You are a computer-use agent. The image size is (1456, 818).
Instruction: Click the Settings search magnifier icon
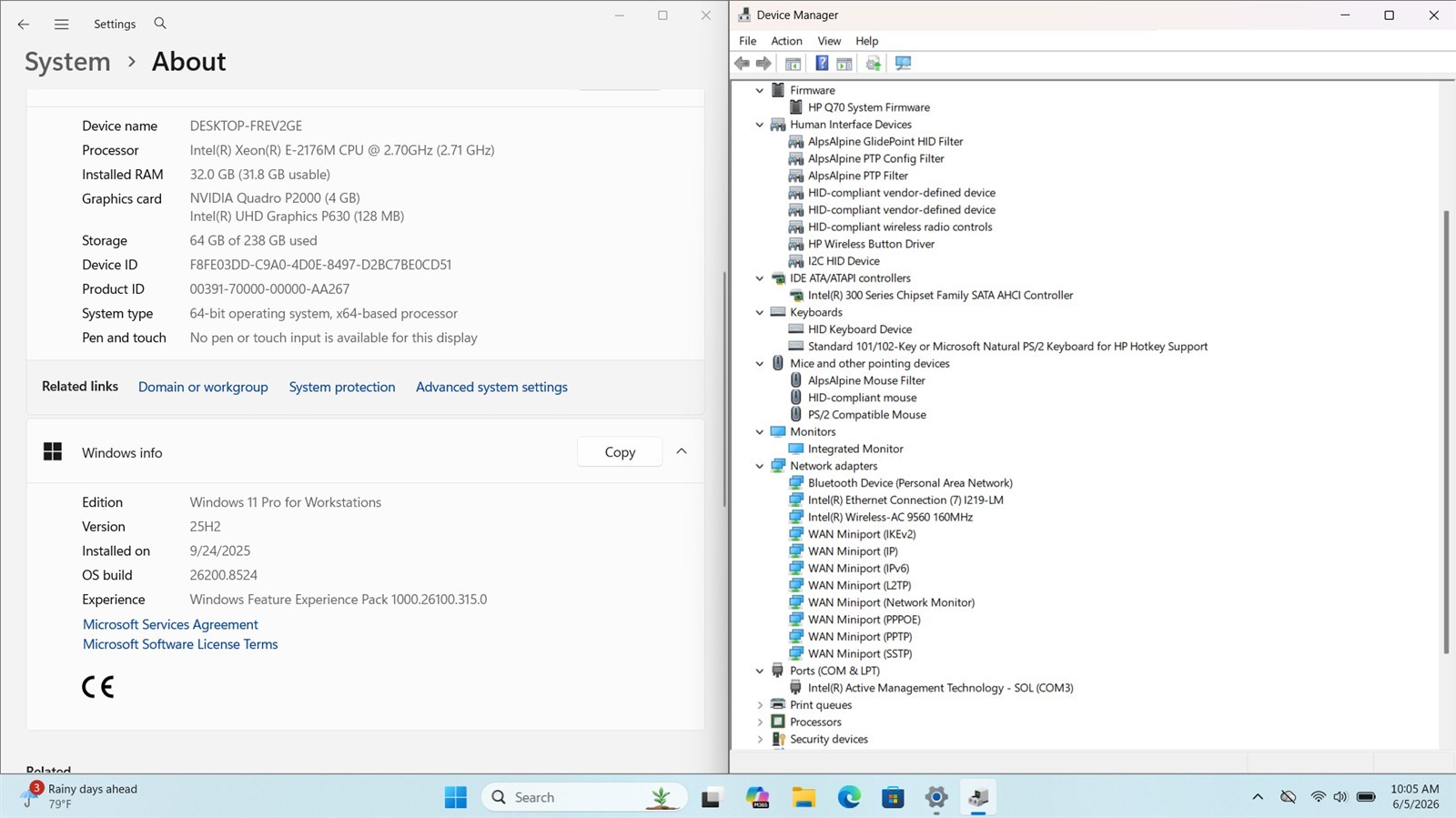point(160,24)
